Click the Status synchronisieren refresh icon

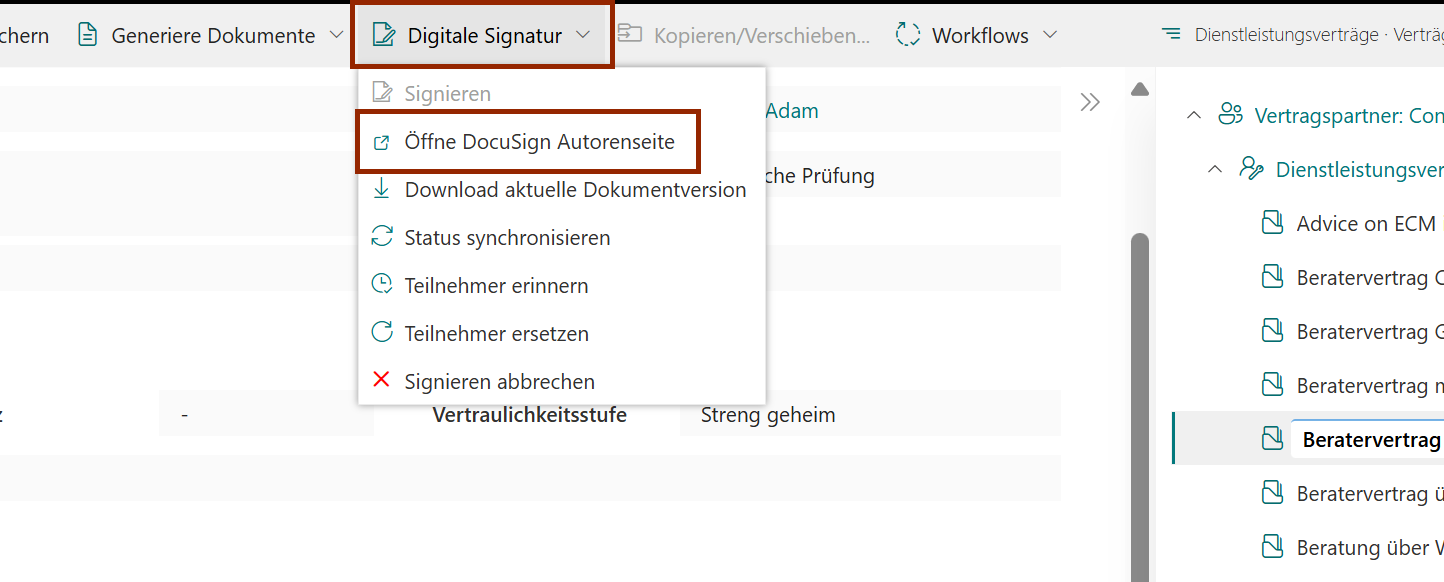pyautogui.click(x=382, y=237)
